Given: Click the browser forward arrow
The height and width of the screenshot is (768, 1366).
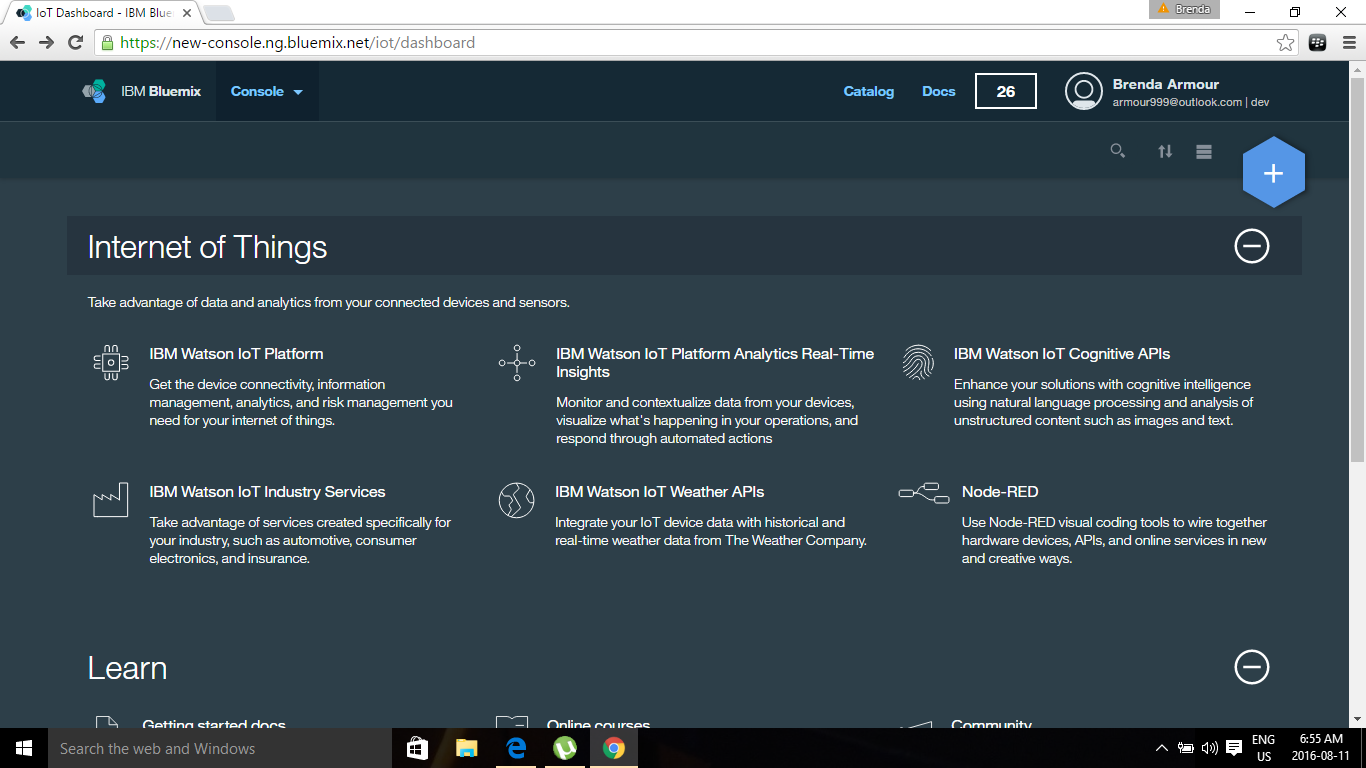Looking at the screenshot, I should pyautogui.click(x=46, y=42).
